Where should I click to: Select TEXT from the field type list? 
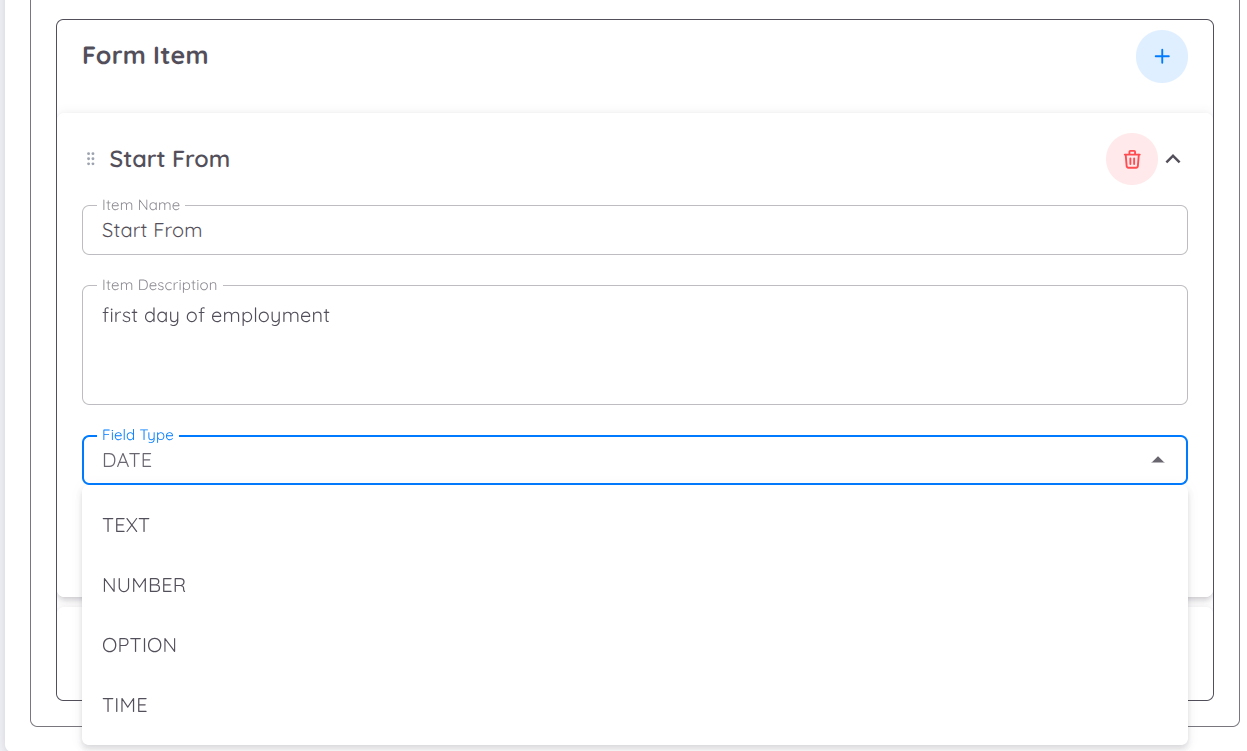tap(126, 525)
